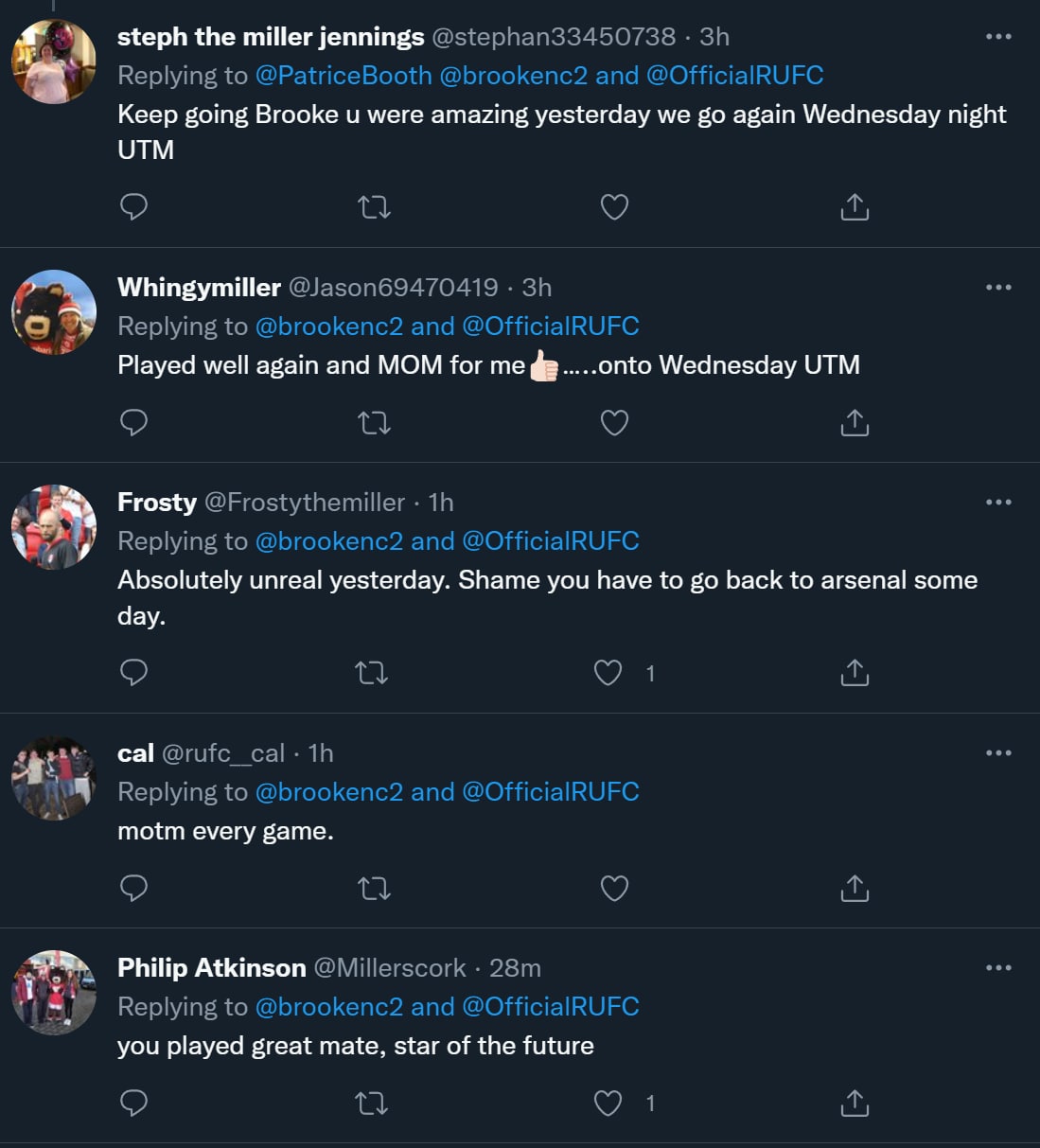This screenshot has width=1040, height=1148.
Task: Click the @brookenc2 mention in cal's reply
Action: 328,792
